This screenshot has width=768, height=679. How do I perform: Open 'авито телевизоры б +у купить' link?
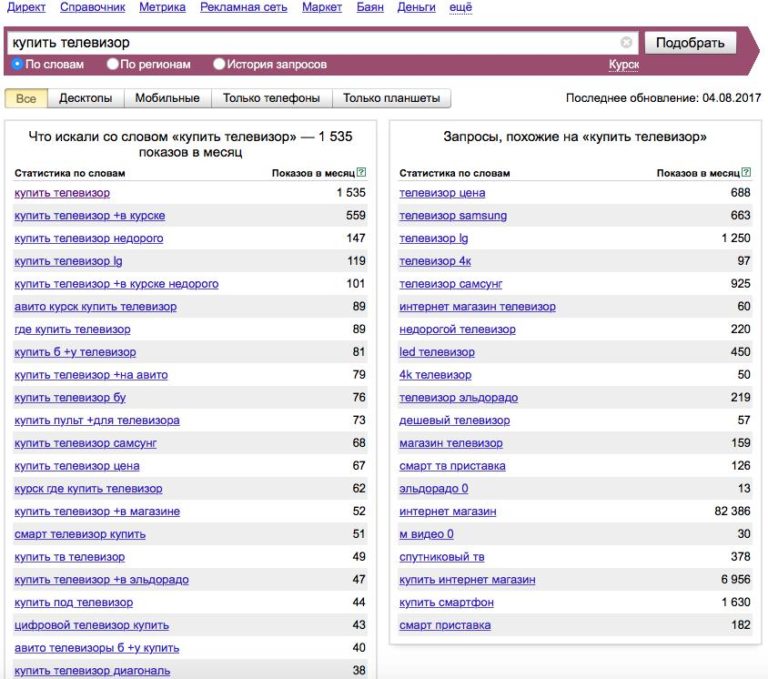pos(96,648)
